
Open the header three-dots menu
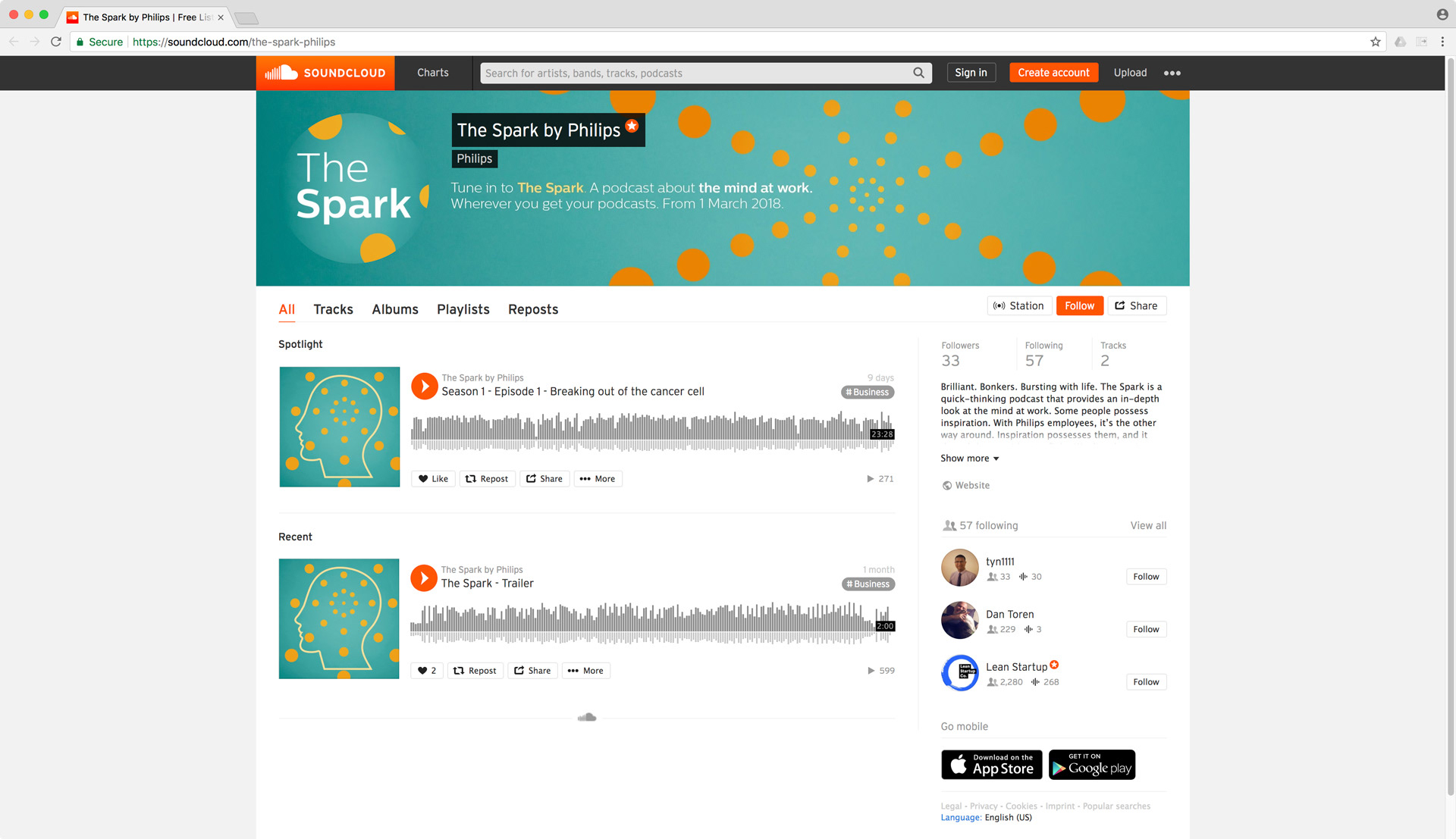(x=1172, y=73)
